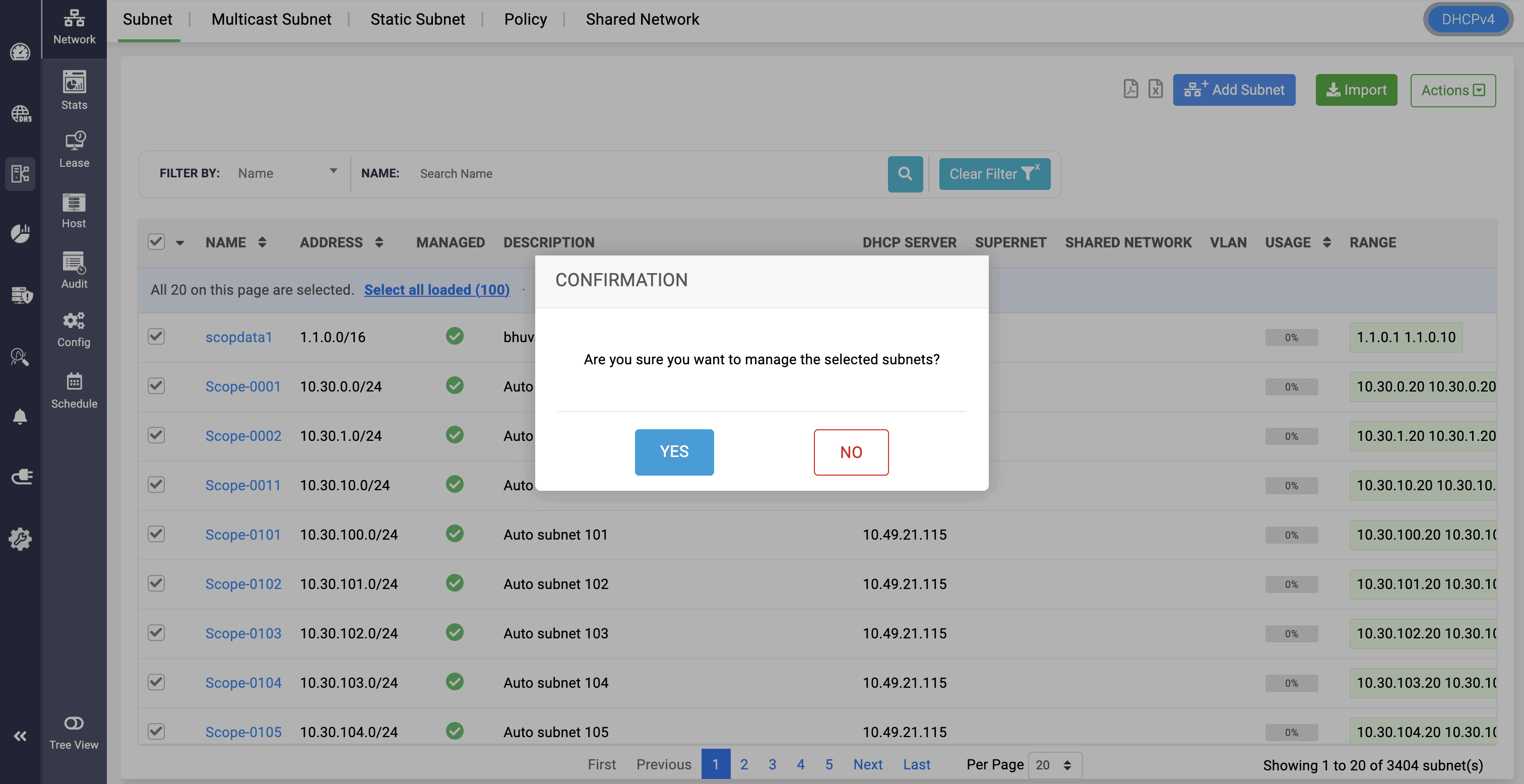
Task: Confirm with the YES button
Action: click(674, 452)
